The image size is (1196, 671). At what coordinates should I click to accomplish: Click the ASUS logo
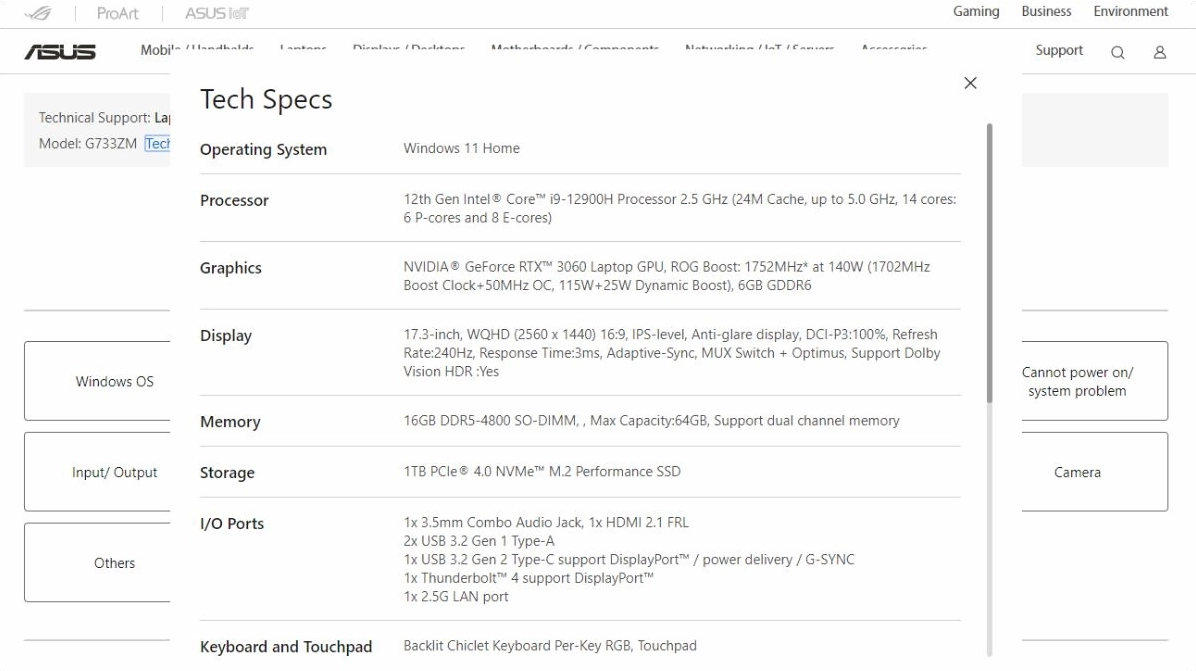[x=60, y=52]
